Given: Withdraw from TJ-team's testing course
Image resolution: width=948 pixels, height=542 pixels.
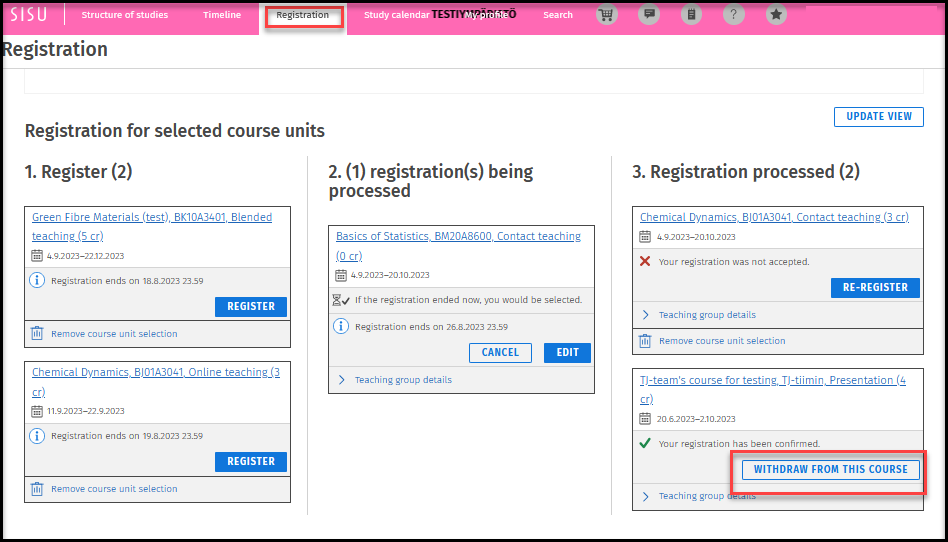Looking at the screenshot, I should coord(830,469).
